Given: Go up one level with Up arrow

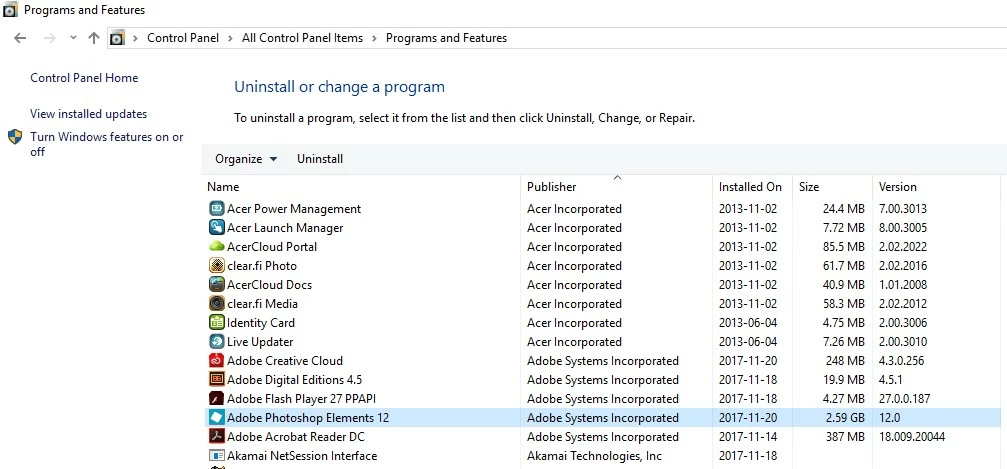Looking at the screenshot, I should point(94,38).
